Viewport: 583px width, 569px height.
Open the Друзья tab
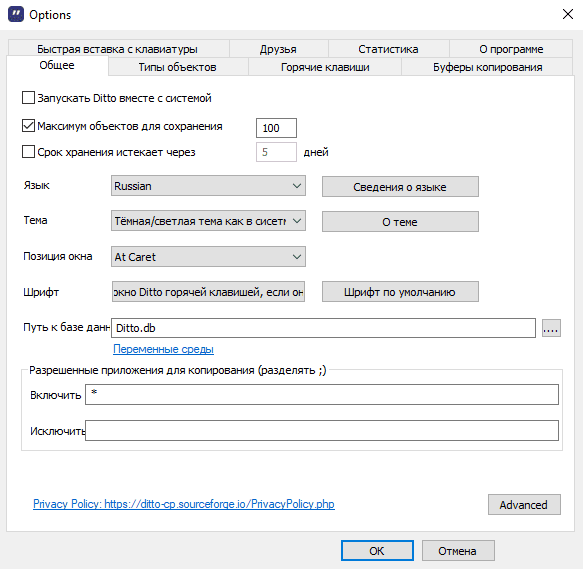coord(278,49)
